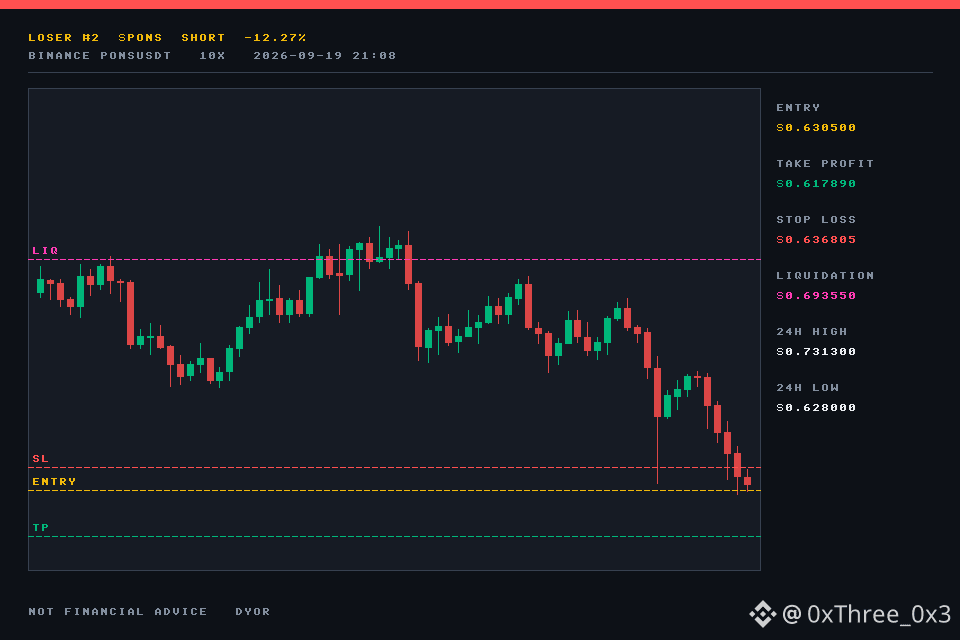The width and height of the screenshot is (960, 640).
Task: Click the stop loss value $0.636805
Action: pos(816,239)
